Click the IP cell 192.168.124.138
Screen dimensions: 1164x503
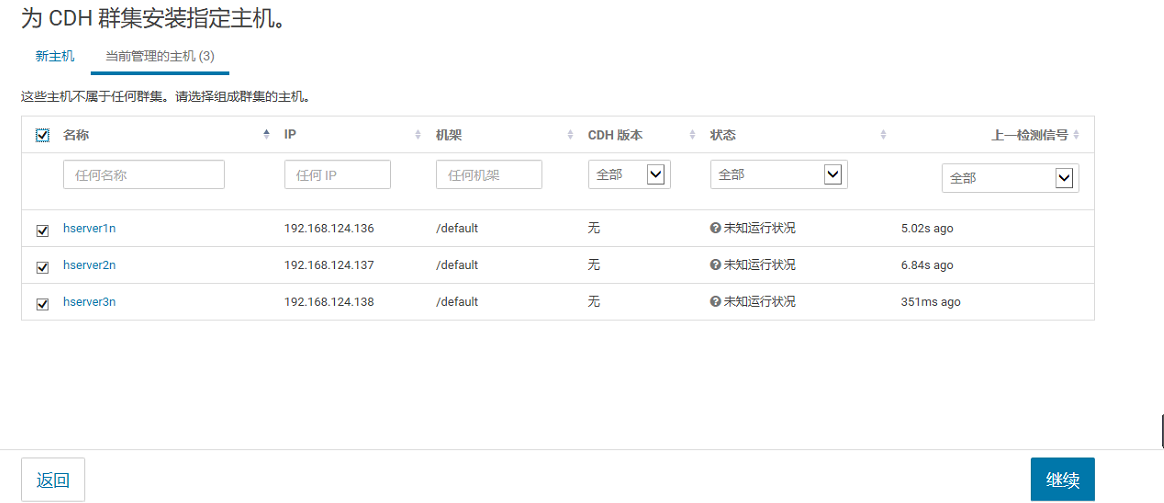[329, 302]
